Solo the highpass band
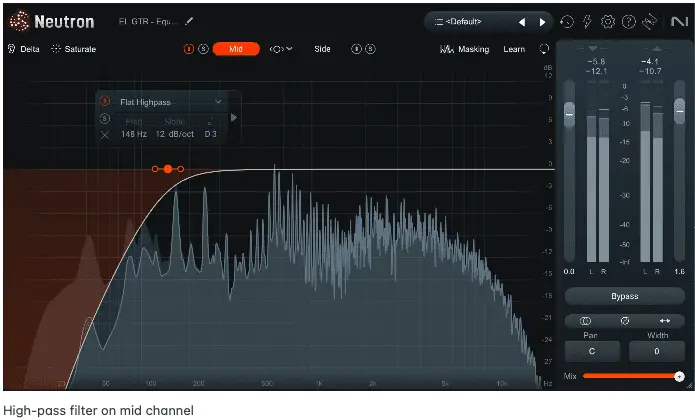 [x=105, y=118]
